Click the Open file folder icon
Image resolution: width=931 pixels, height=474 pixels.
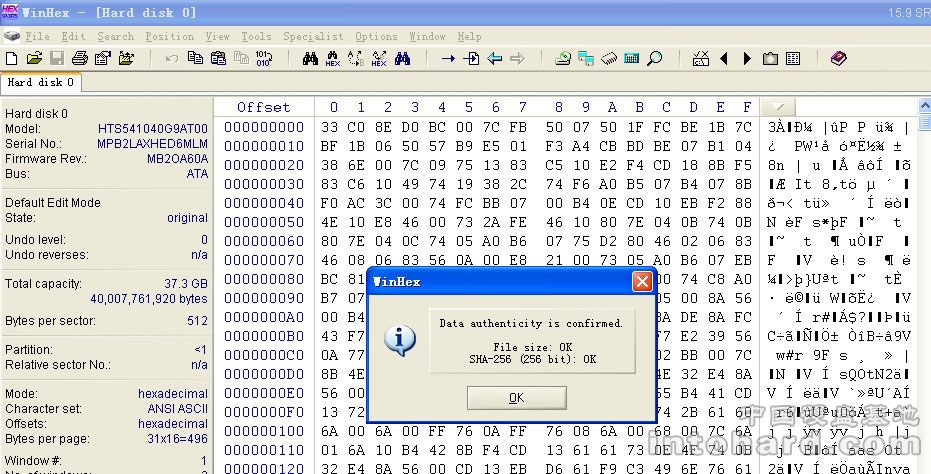tap(34, 59)
